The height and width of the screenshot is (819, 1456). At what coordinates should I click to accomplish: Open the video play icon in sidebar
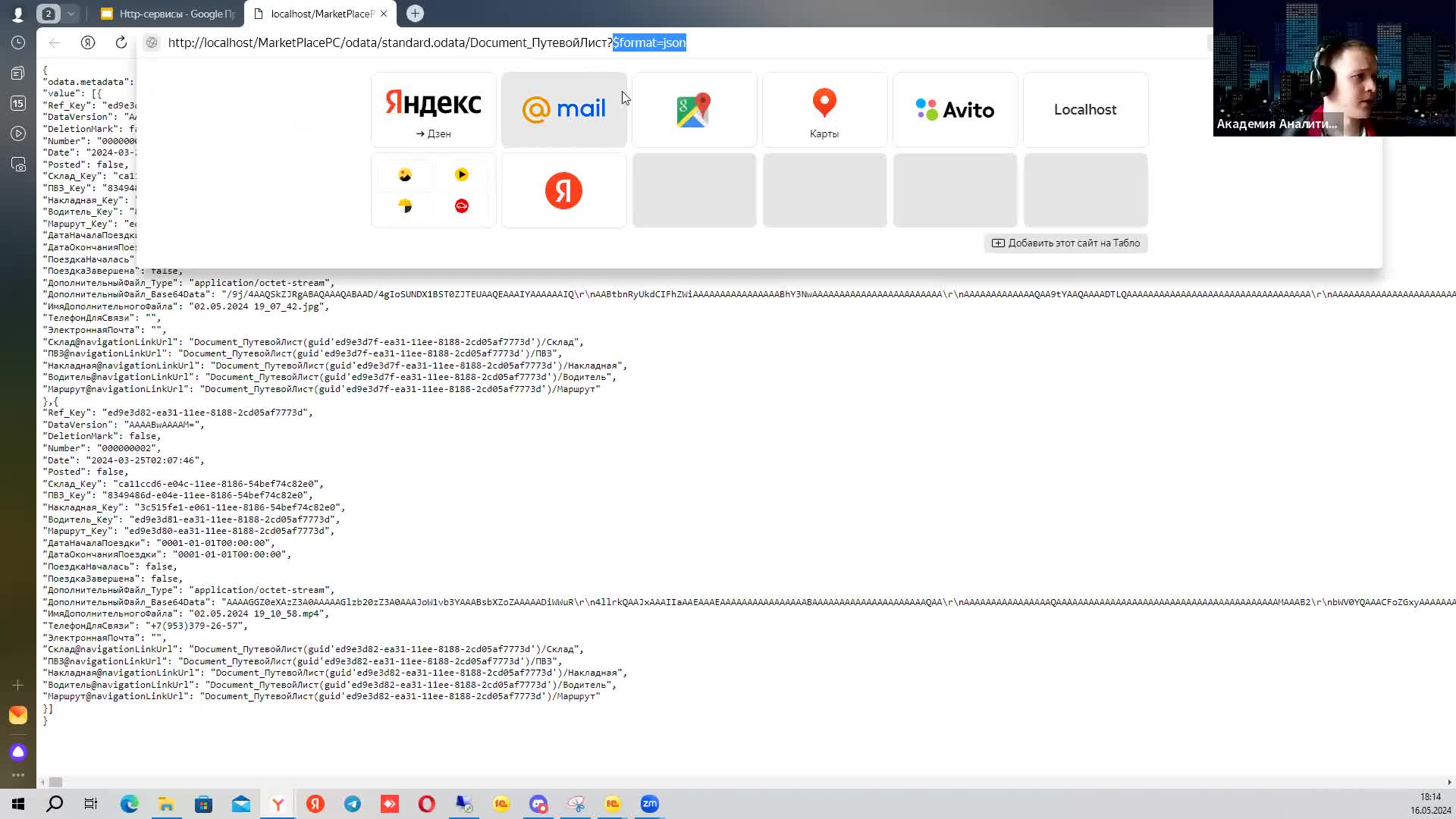click(18, 133)
